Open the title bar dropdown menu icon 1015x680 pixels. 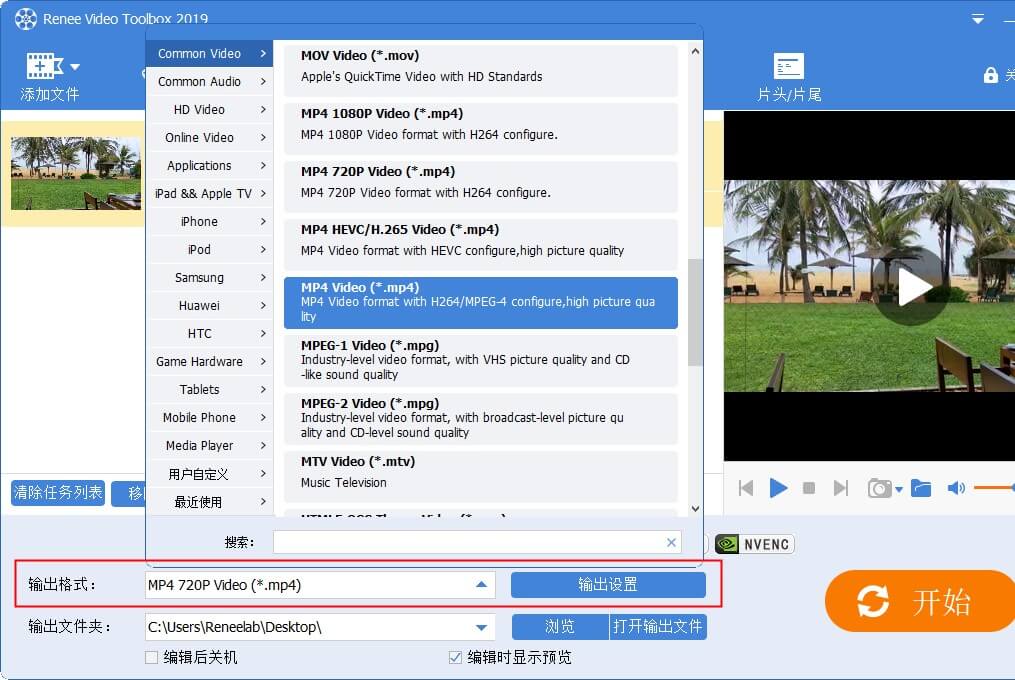(977, 19)
